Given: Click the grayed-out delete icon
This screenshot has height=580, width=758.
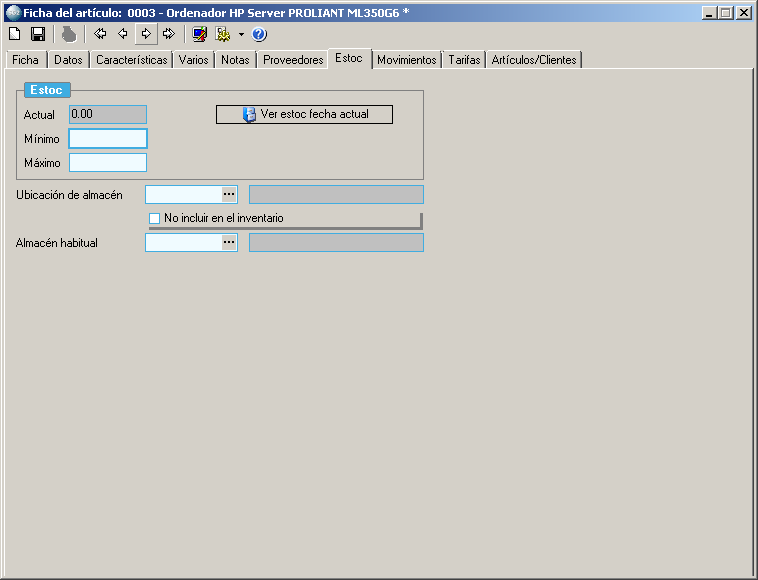Looking at the screenshot, I should (x=69, y=34).
